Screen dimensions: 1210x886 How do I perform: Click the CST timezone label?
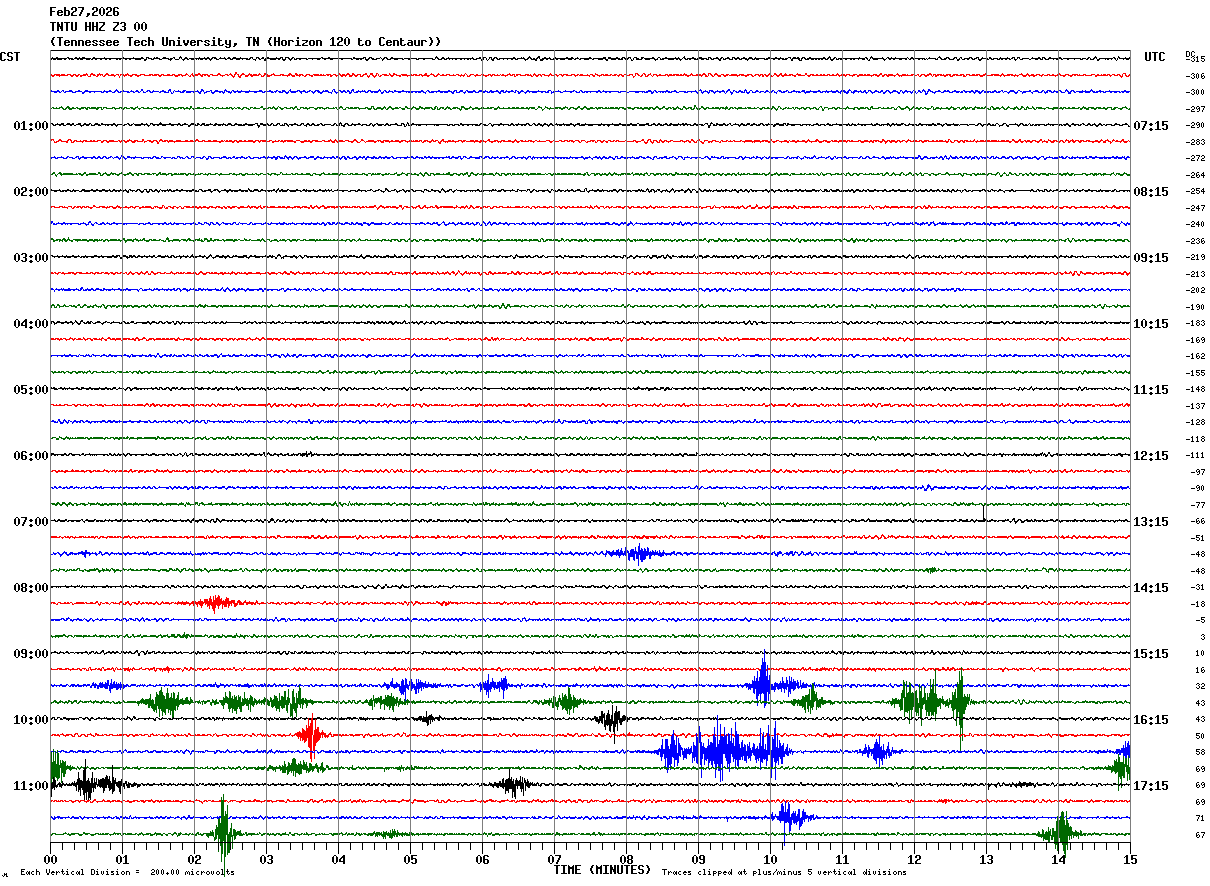10,57
